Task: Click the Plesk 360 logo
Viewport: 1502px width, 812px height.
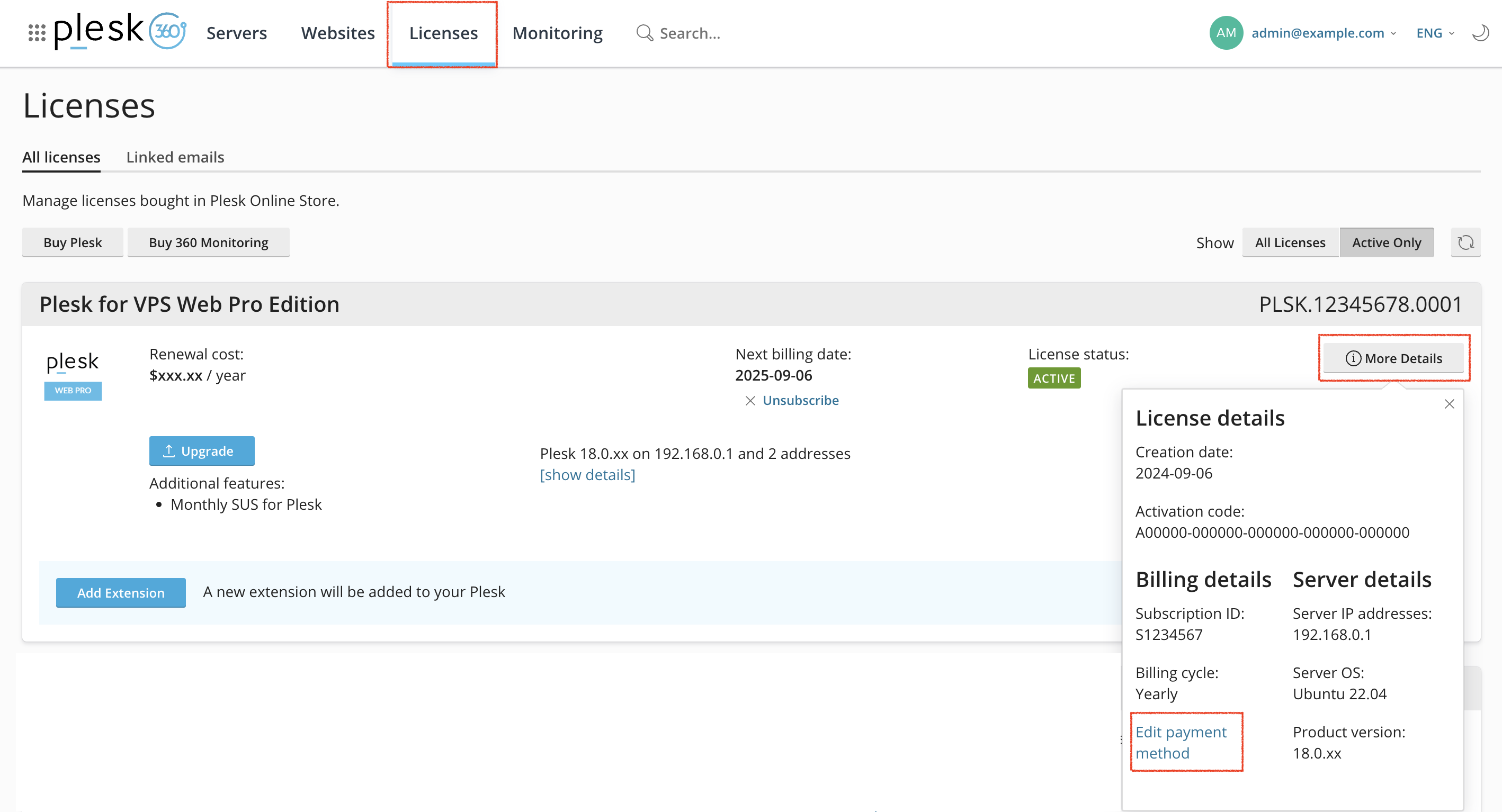Action: tap(120, 31)
